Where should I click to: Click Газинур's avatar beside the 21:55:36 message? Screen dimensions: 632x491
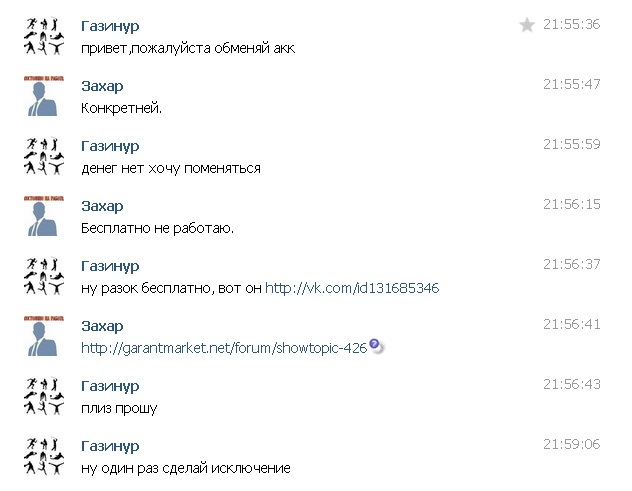44,36
